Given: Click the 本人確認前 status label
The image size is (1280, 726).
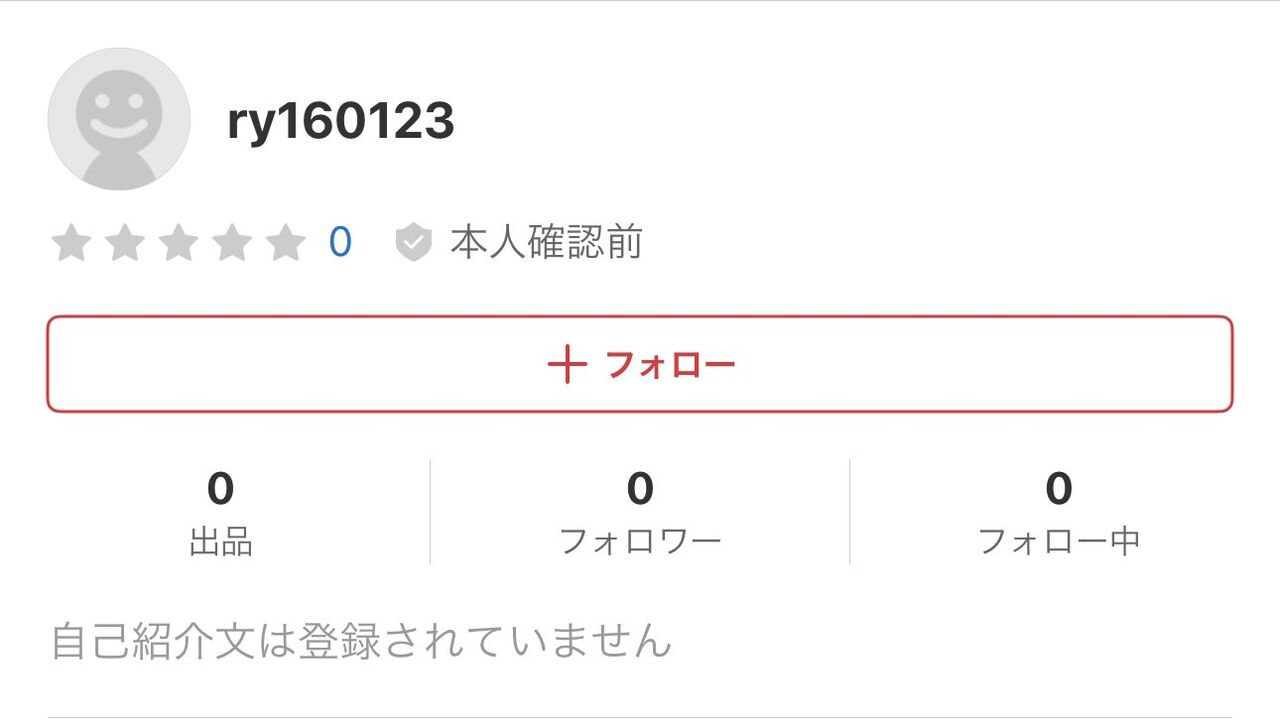Looking at the screenshot, I should click(545, 241).
